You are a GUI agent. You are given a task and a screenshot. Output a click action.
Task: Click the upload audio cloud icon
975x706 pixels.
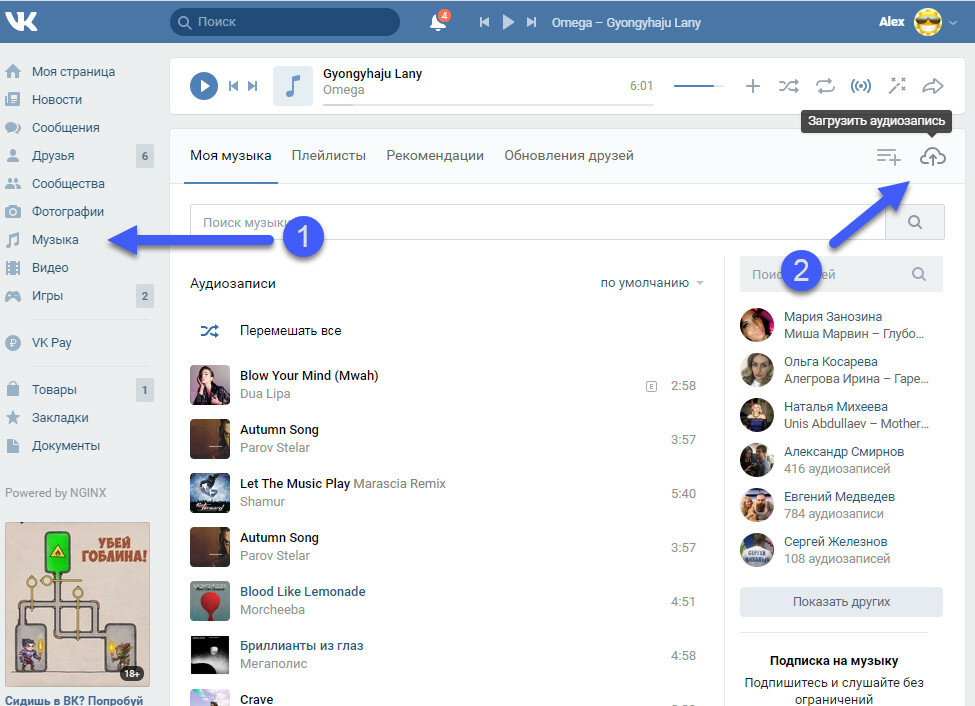click(x=933, y=157)
